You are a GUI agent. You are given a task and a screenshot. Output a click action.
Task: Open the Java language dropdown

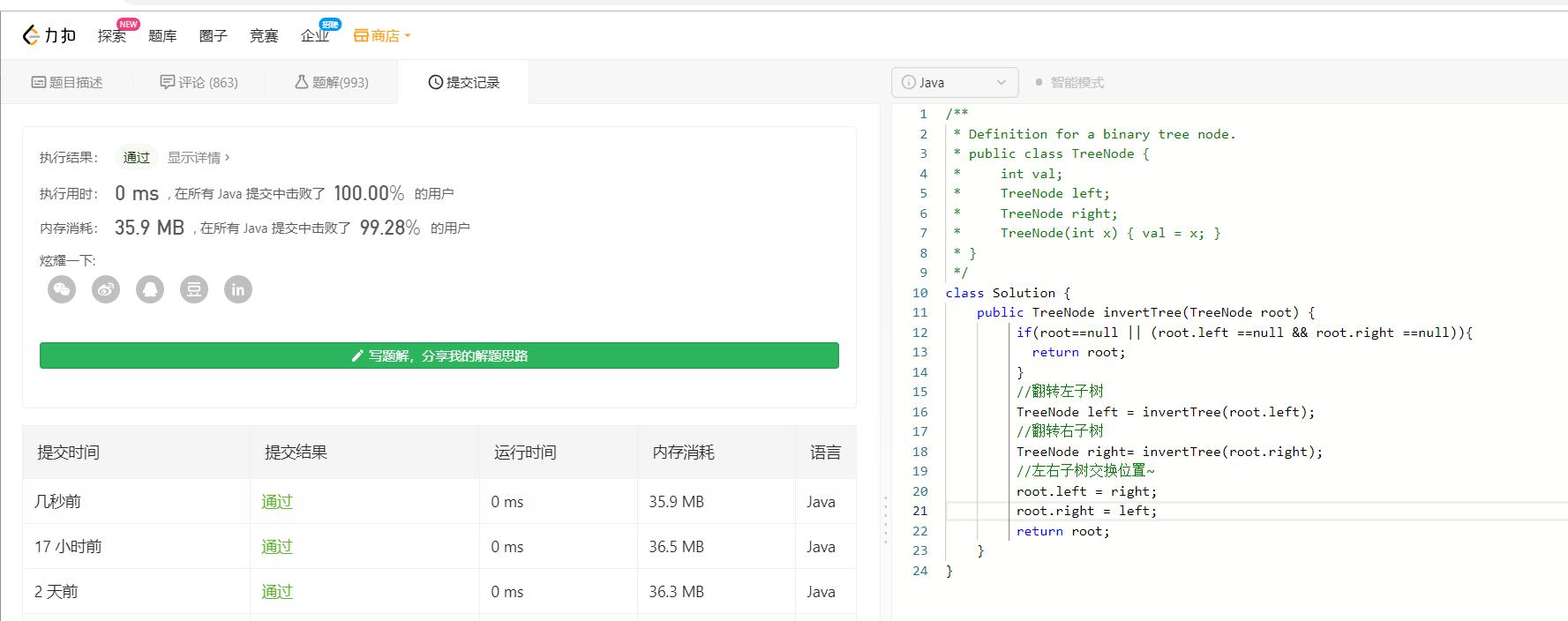955,82
